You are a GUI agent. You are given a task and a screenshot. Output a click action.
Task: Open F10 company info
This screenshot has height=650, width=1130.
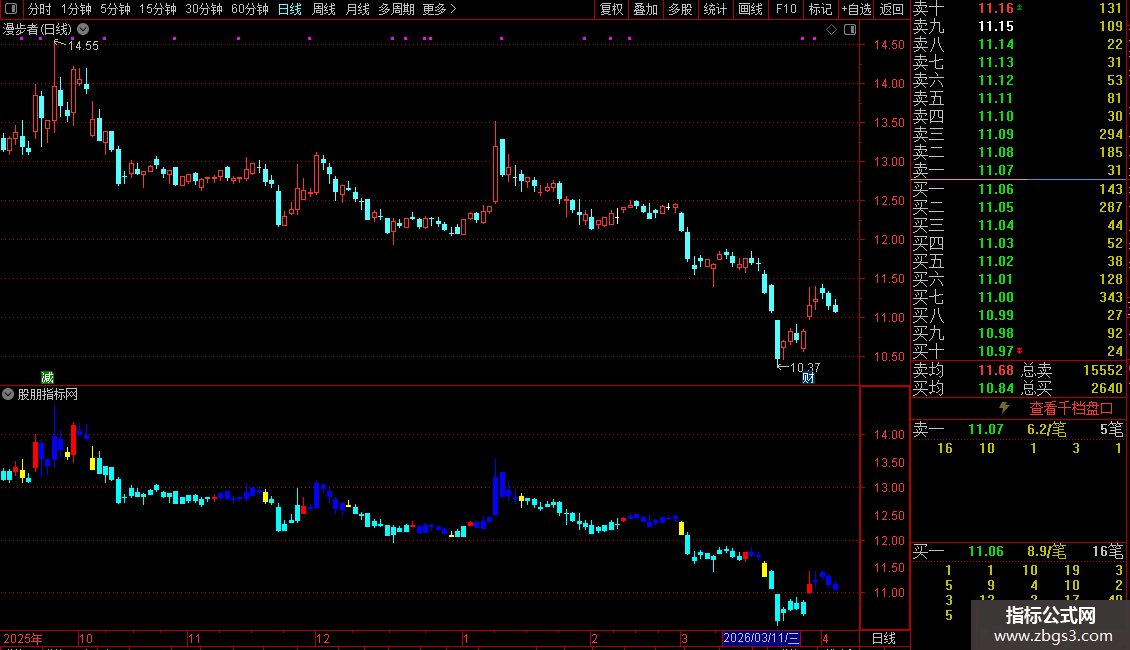click(x=786, y=9)
